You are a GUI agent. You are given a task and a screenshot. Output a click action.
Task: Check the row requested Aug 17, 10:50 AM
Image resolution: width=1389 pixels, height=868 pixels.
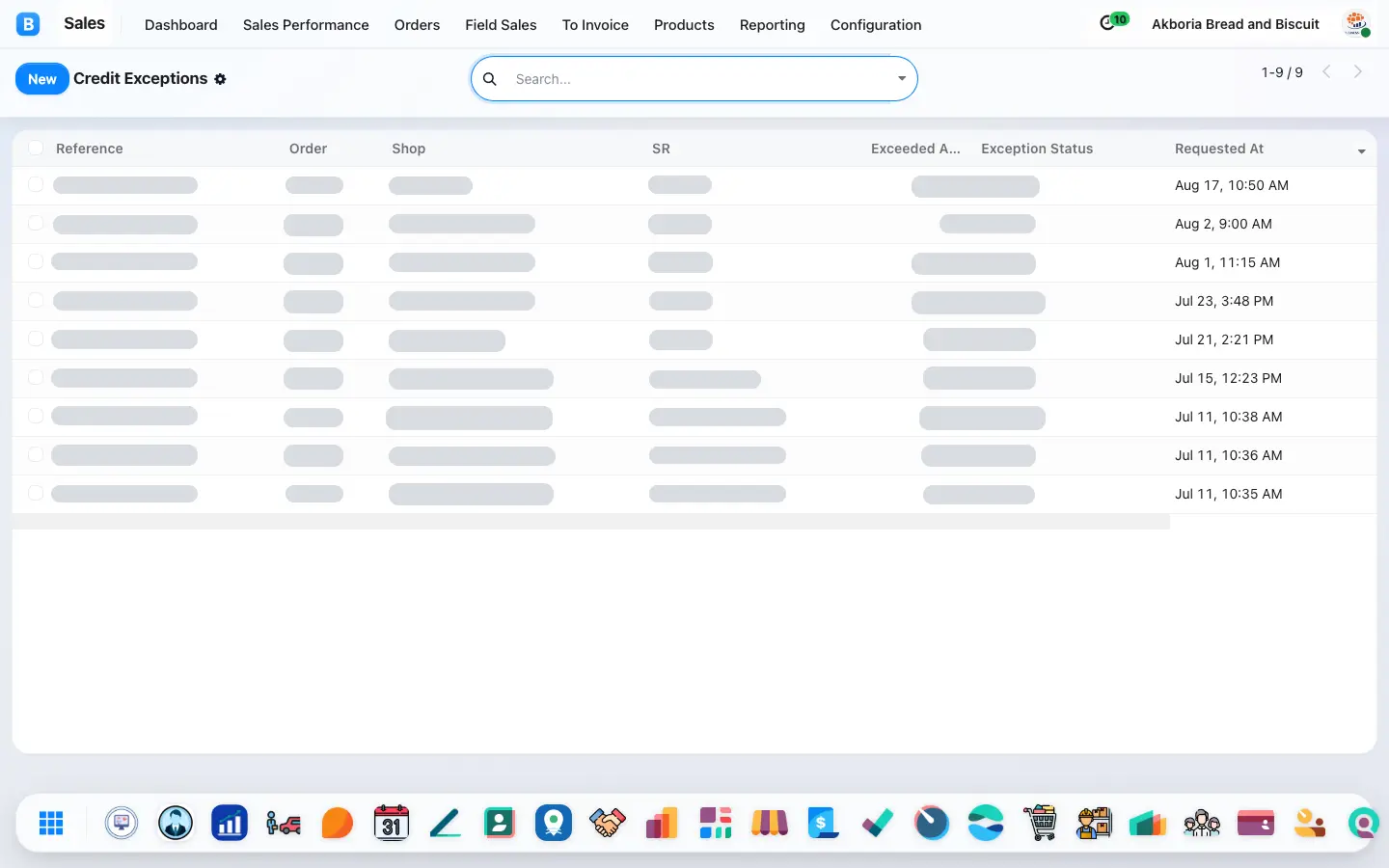(36, 184)
